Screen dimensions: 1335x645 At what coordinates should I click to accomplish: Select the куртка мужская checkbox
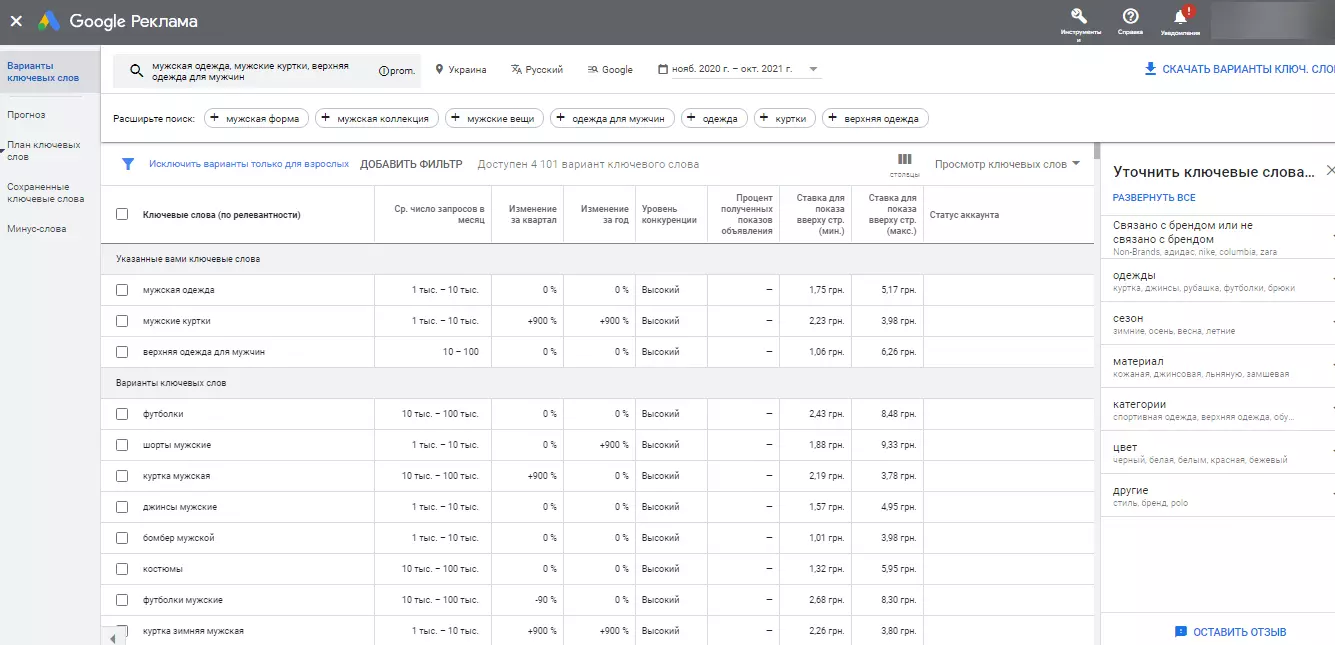[122, 476]
